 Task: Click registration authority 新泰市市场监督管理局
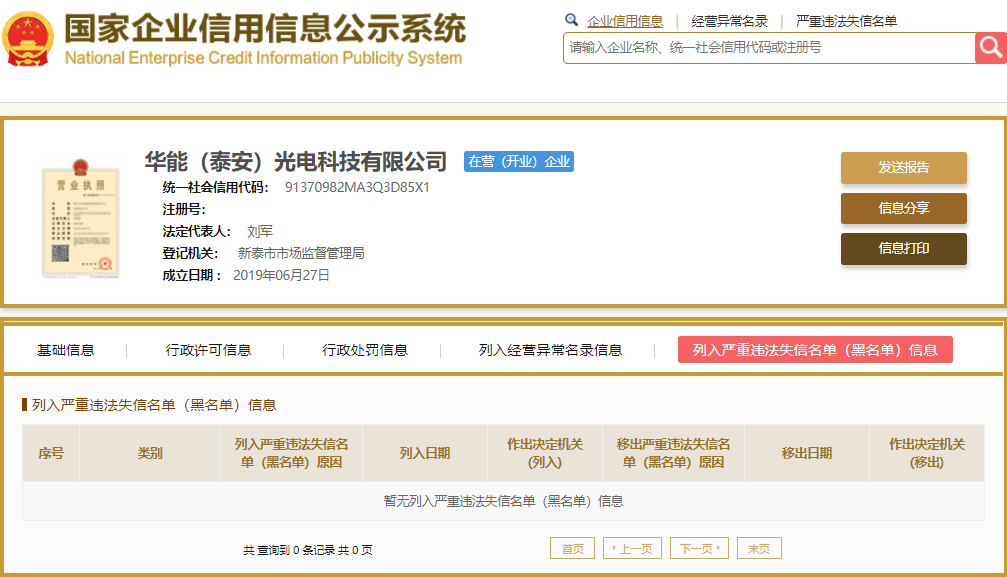[x=301, y=253]
